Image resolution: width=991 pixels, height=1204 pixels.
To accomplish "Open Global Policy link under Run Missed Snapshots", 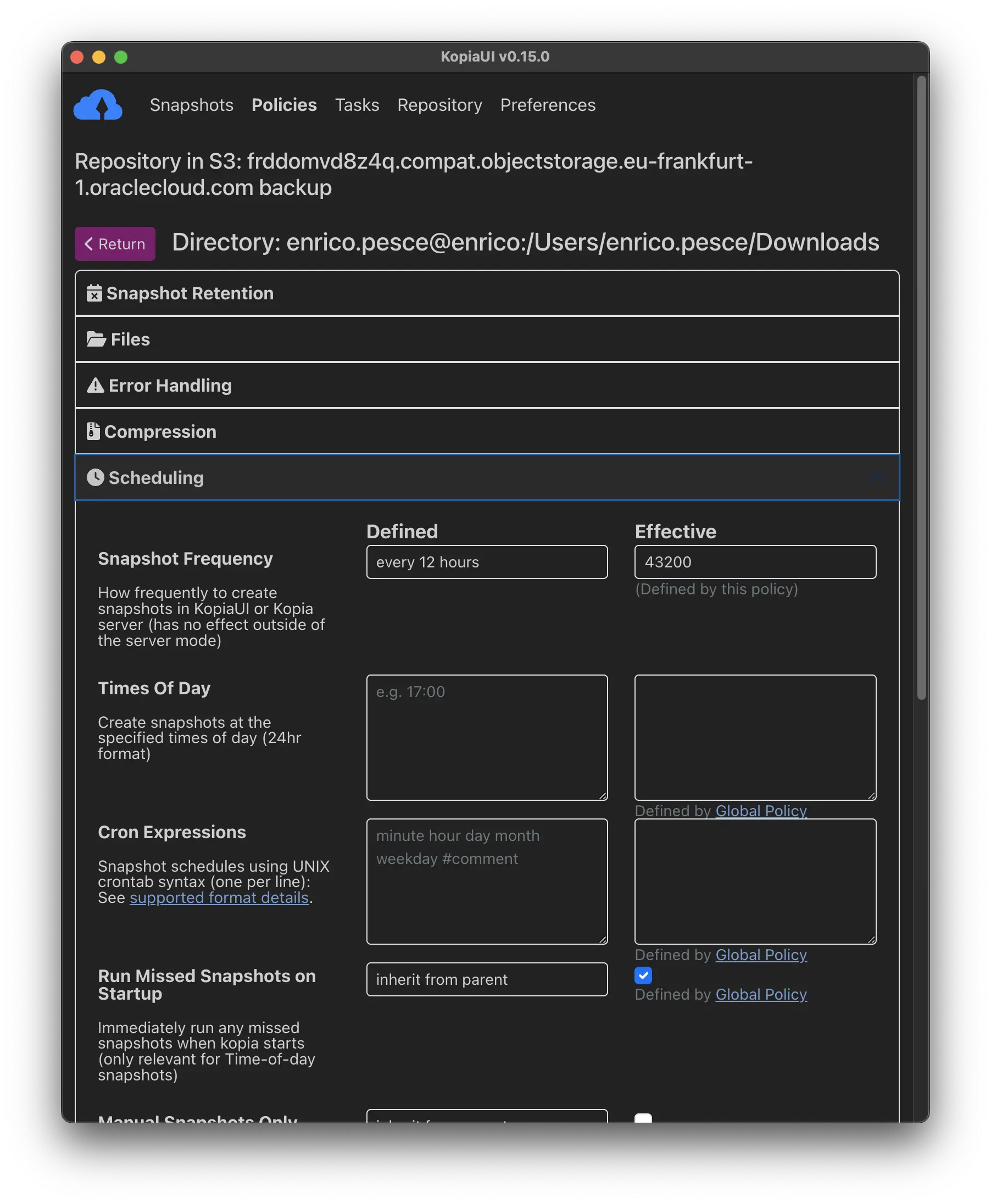I will (x=761, y=994).
